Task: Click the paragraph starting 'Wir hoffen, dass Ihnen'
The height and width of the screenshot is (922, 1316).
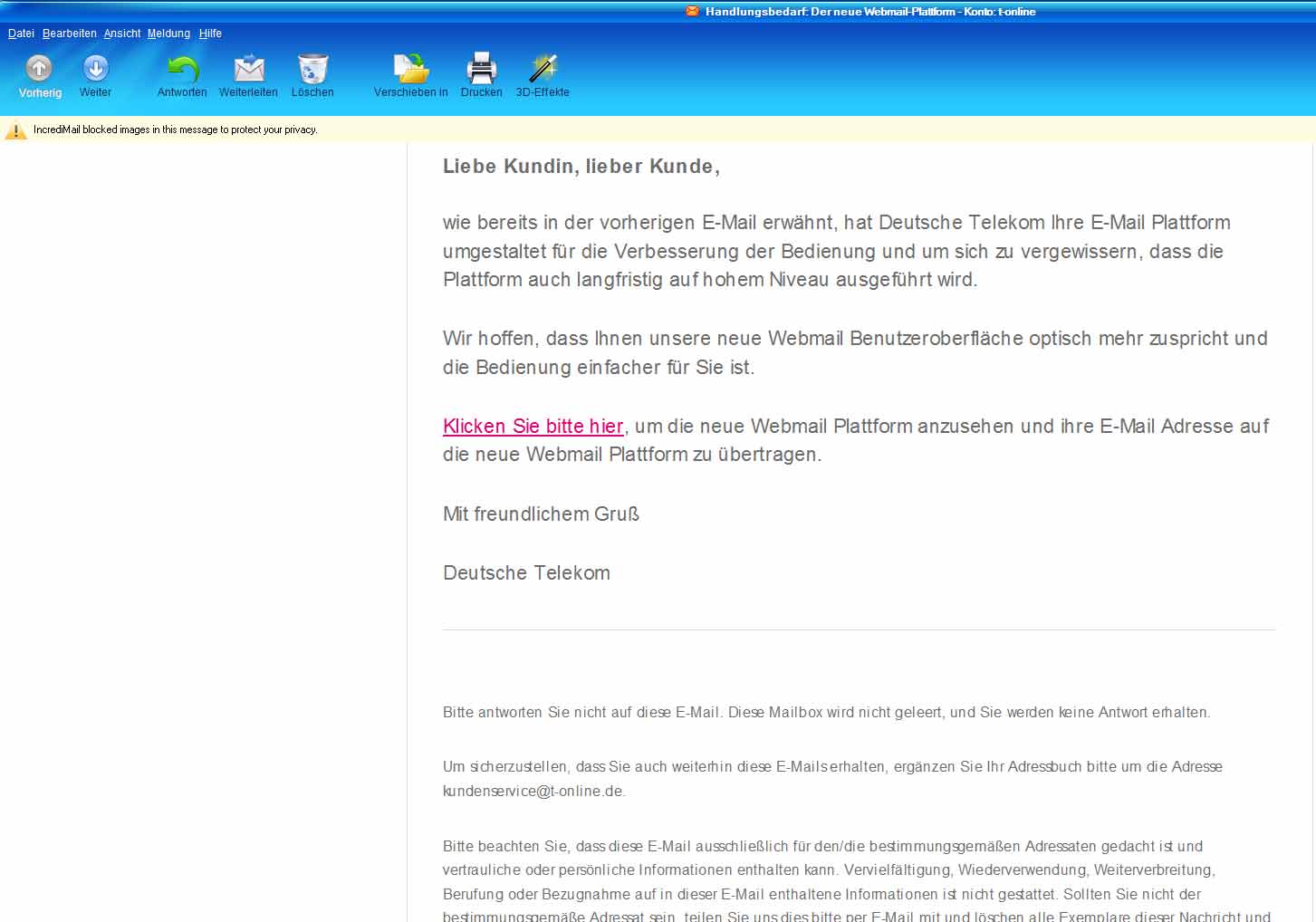Action: tap(855, 353)
